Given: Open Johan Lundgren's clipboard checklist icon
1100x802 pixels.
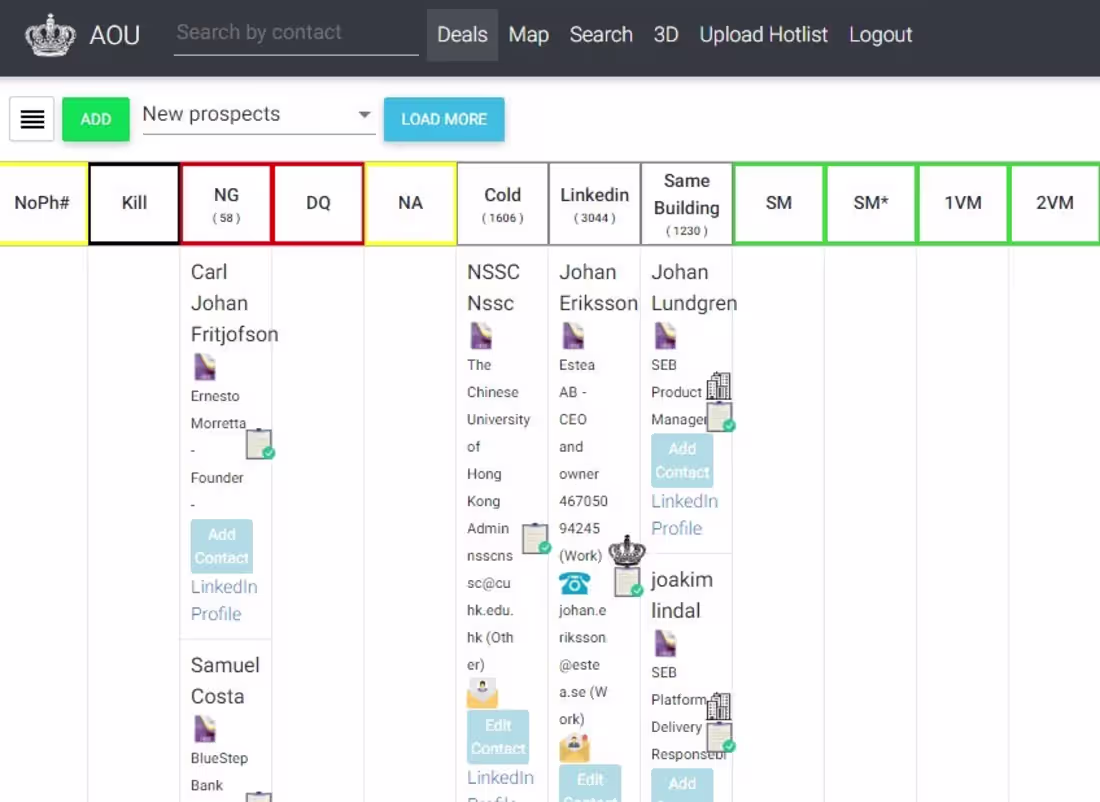Looking at the screenshot, I should tap(720, 417).
